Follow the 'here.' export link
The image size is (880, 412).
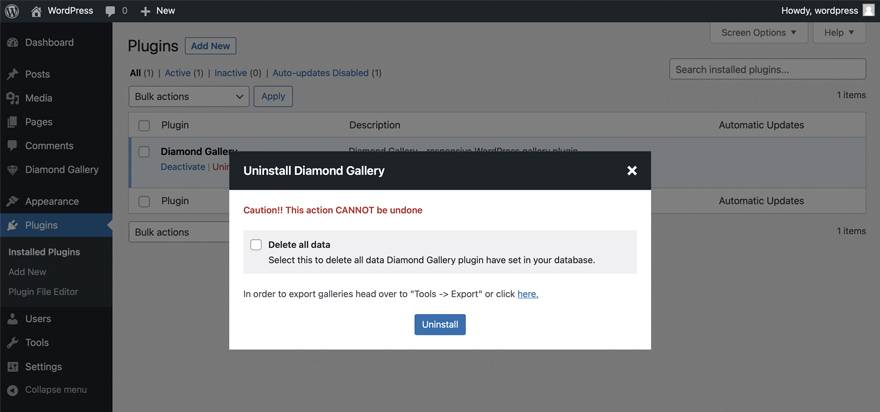click(x=528, y=294)
